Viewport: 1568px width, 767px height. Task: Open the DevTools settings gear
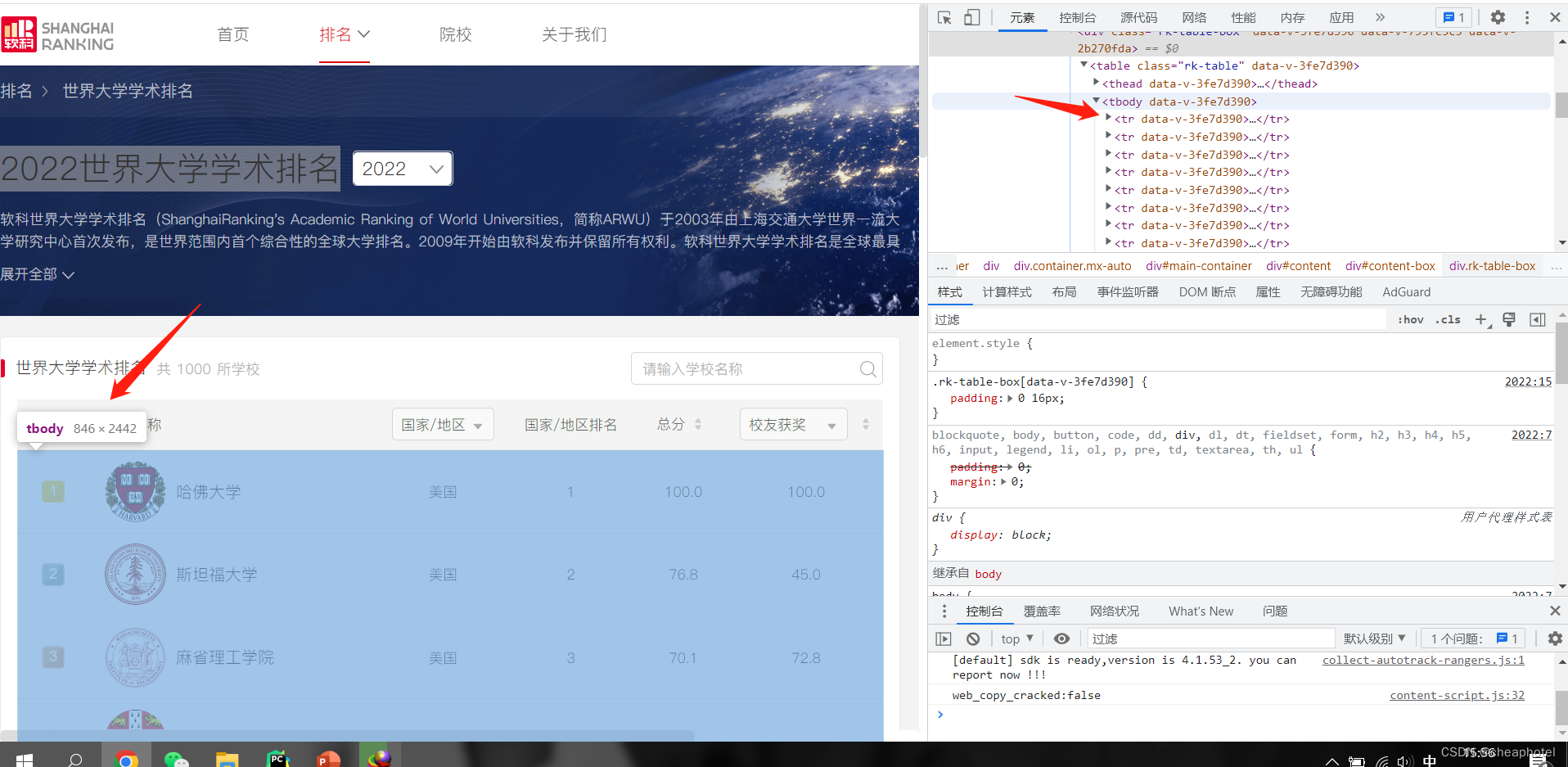(1498, 17)
